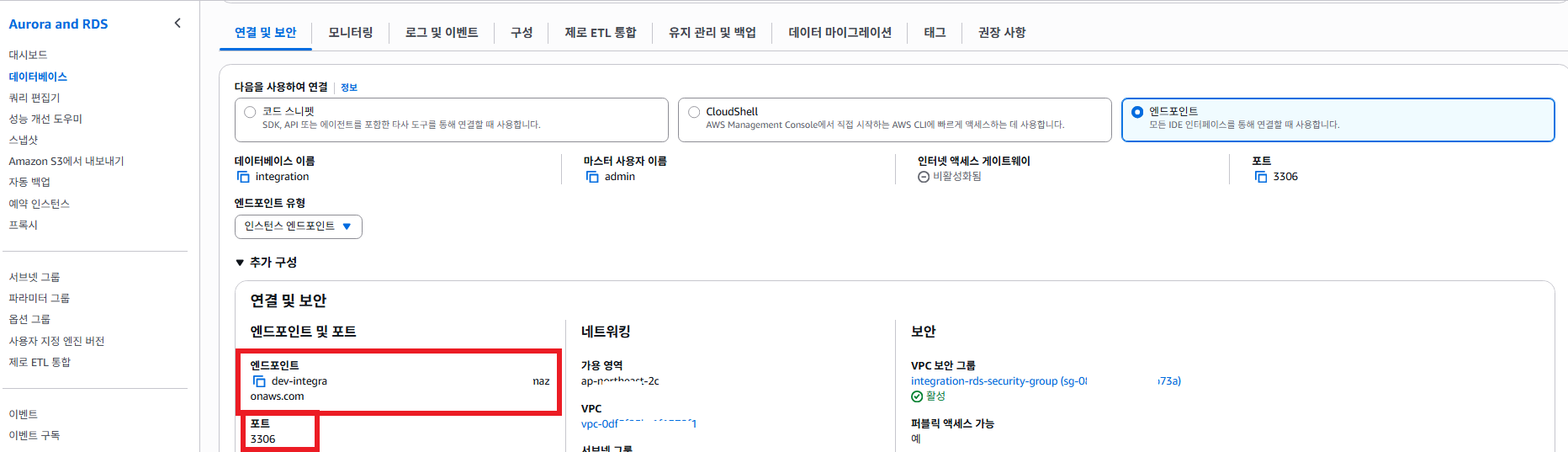Screen dimensions: 1568x452
Task: Click the disabled internet gateway status icon
Action: [924, 177]
